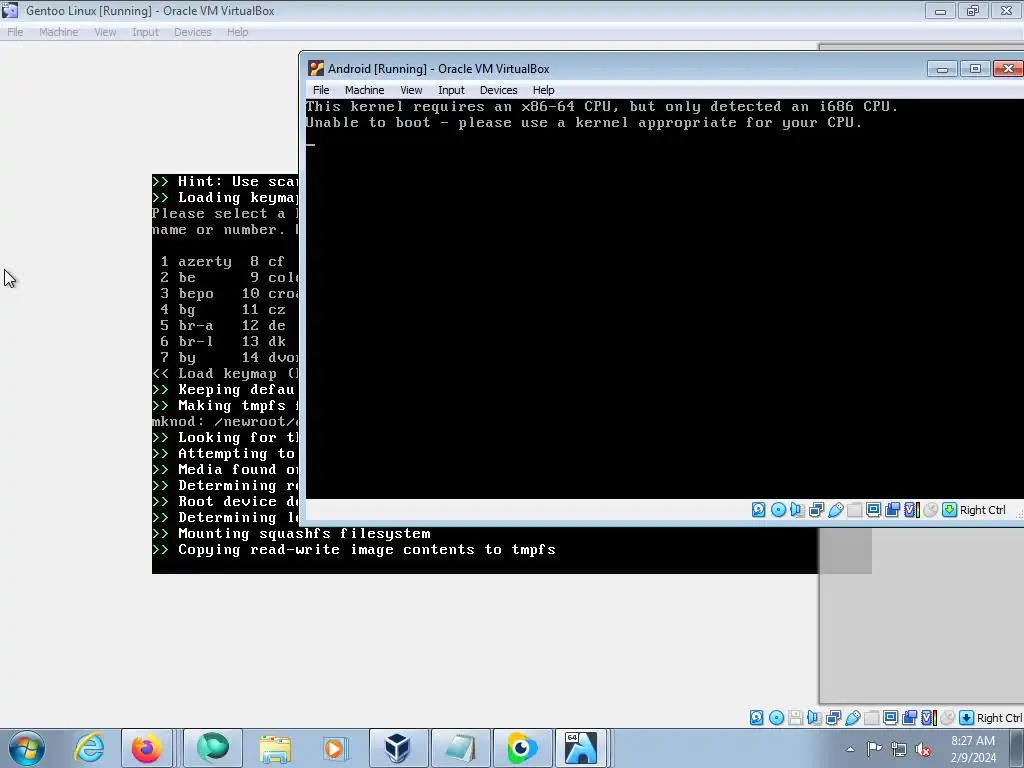
Task: Click mouse integration indicator in Android status bar
Action: 931,510
